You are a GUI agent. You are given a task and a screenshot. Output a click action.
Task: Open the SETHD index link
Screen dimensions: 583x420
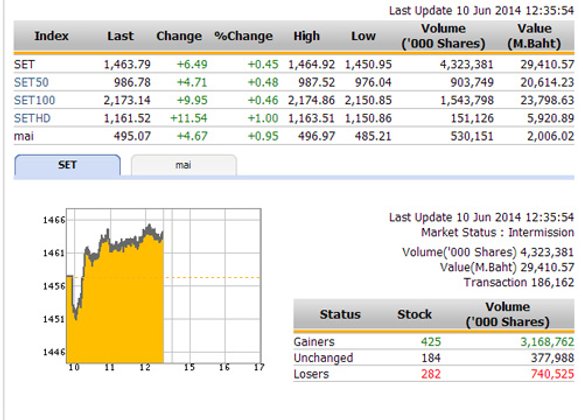tap(32, 118)
